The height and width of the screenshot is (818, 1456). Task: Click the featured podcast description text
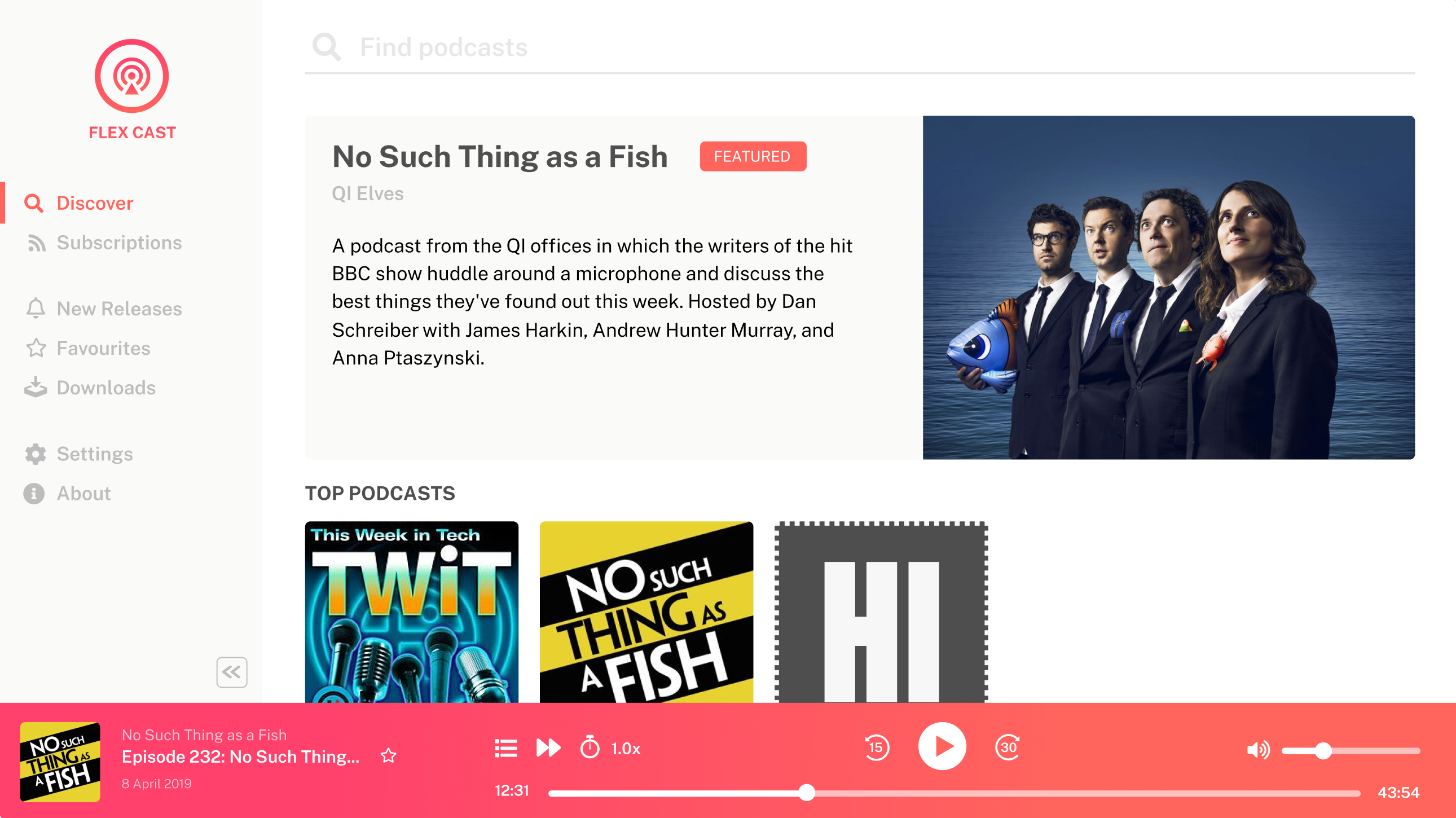point(592,301)
